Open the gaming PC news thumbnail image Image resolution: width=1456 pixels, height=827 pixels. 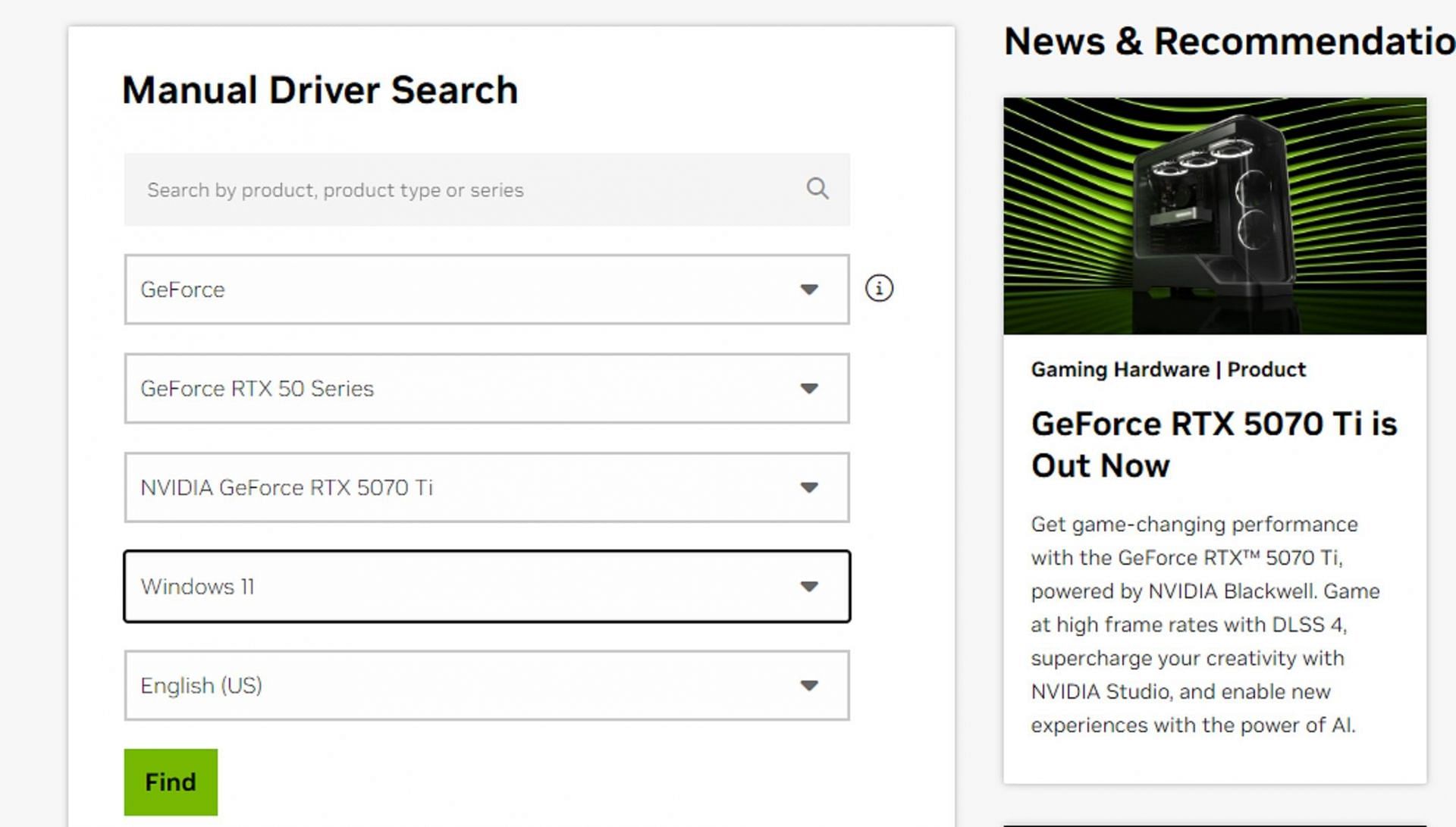(1214, 216)
